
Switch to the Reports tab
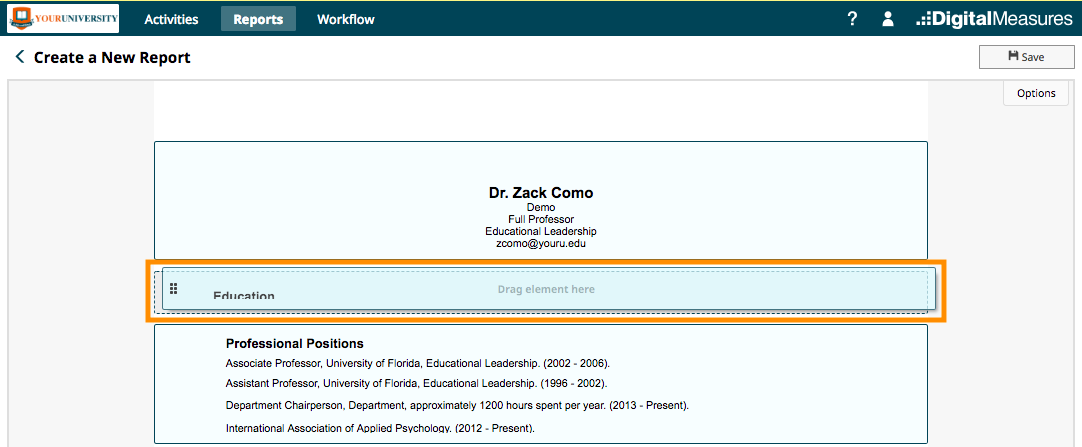[258, 19]
